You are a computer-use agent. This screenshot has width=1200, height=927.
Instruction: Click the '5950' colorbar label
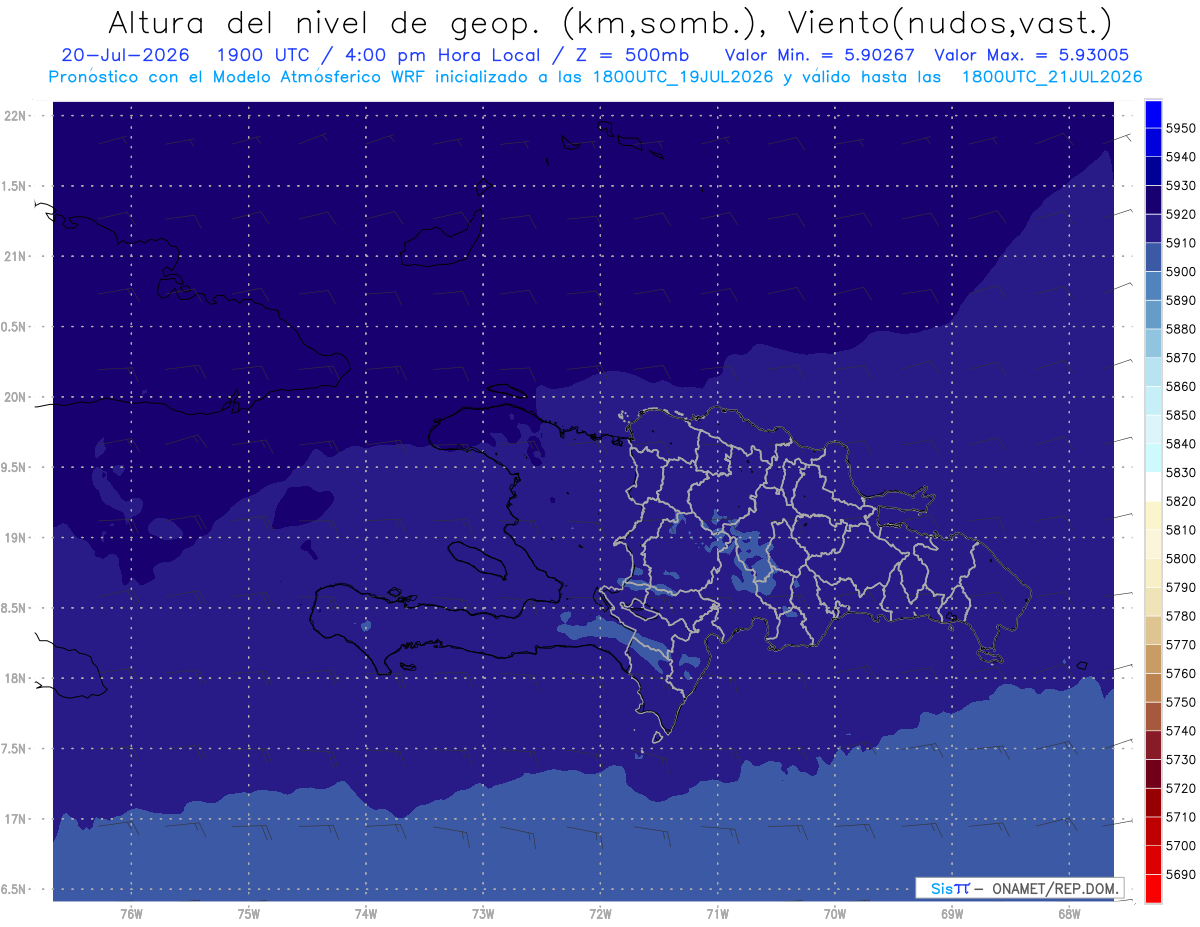pyautogui.click(x=1181, y=128)
